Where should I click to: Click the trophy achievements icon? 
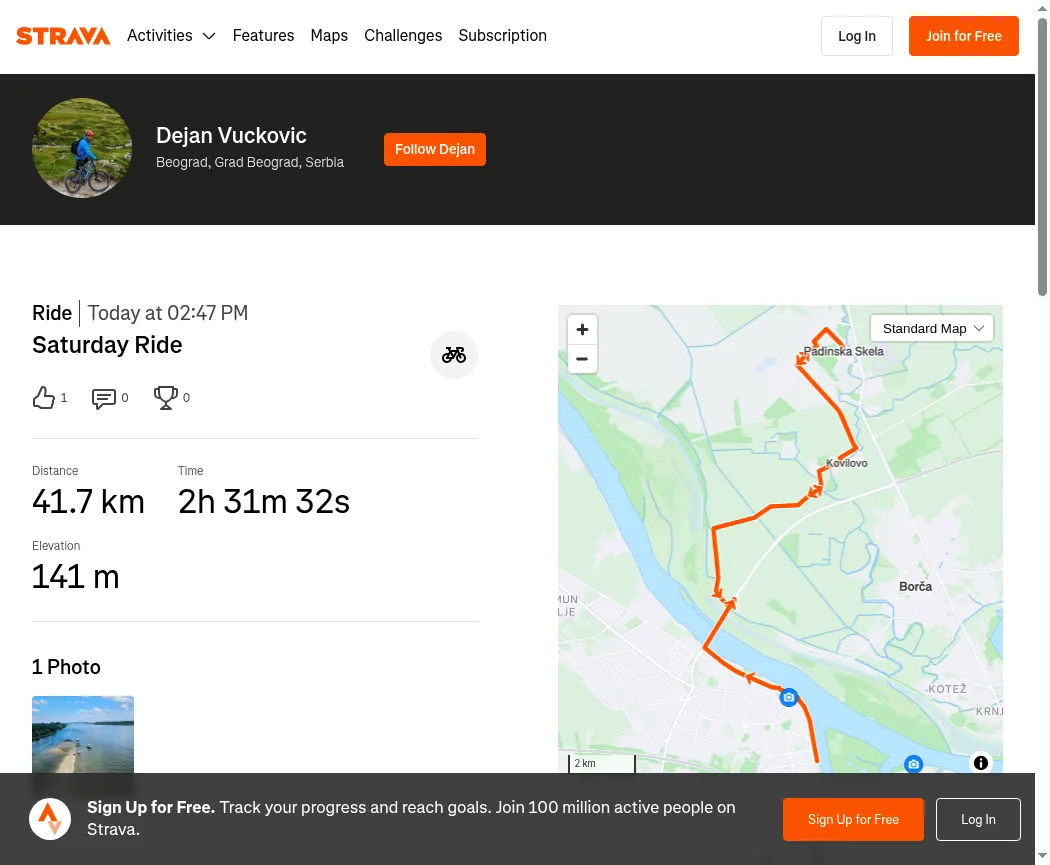click(x=165, y=398)
